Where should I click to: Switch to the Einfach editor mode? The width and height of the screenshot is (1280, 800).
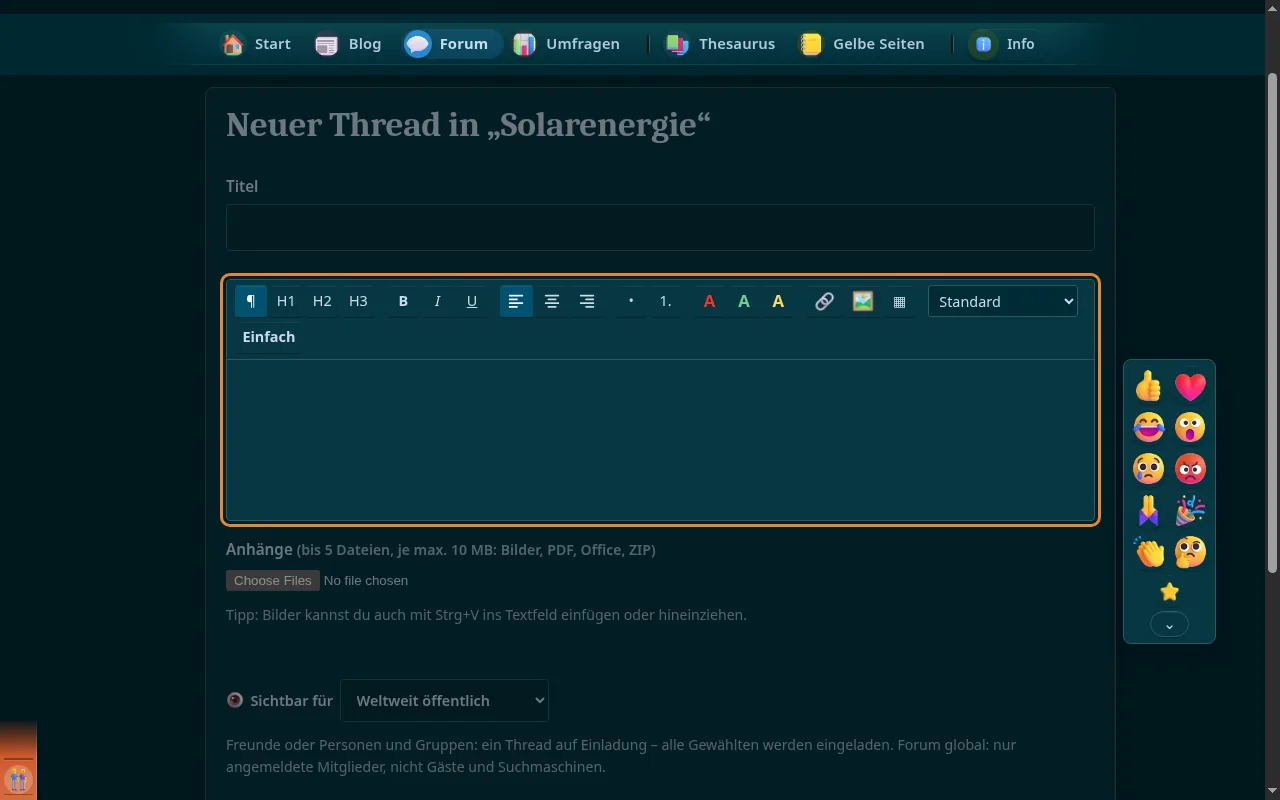pyautogui.click(x=269, y=337)
